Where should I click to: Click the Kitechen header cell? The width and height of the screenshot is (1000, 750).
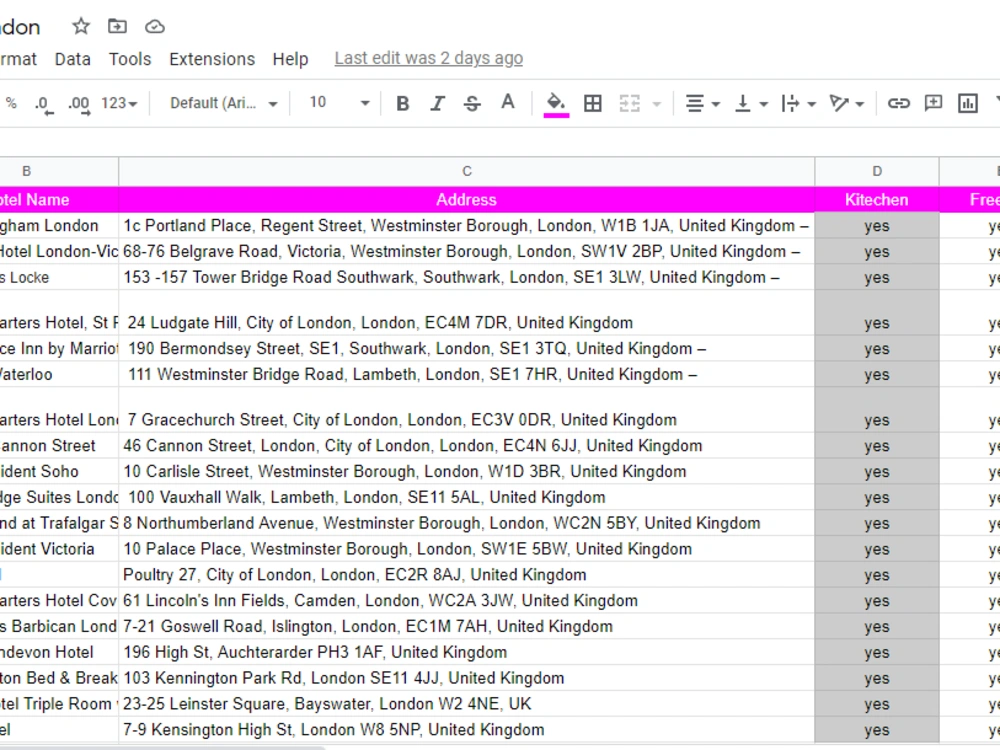(877, 200)
